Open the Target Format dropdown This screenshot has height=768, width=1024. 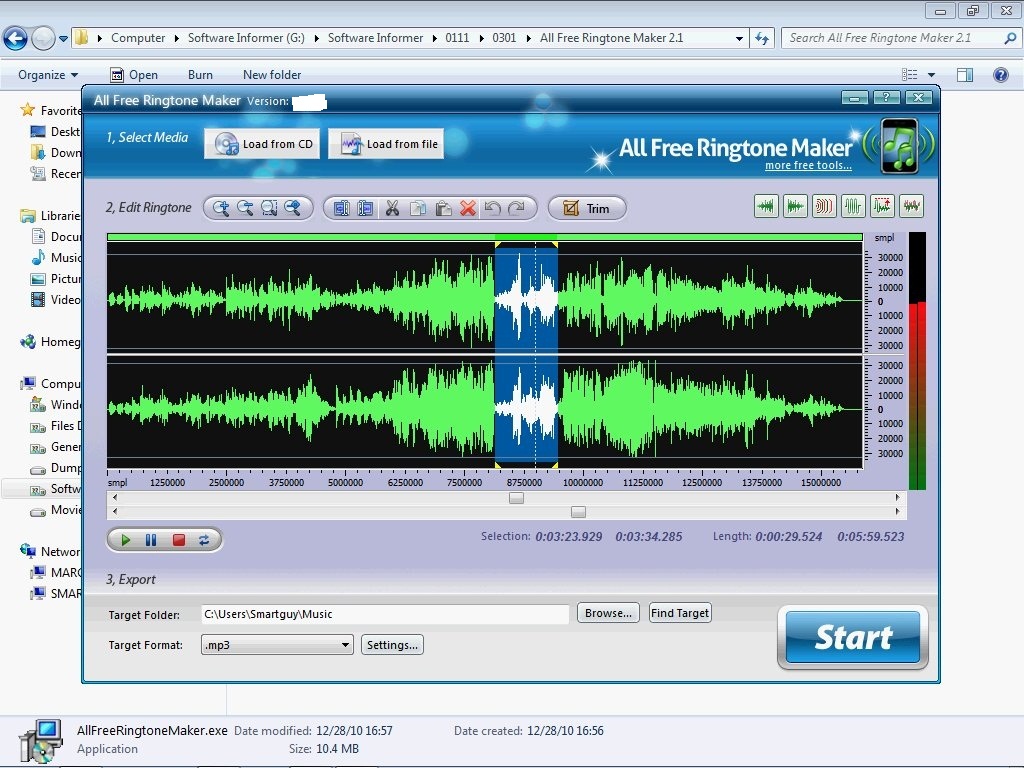click(345, 645)
